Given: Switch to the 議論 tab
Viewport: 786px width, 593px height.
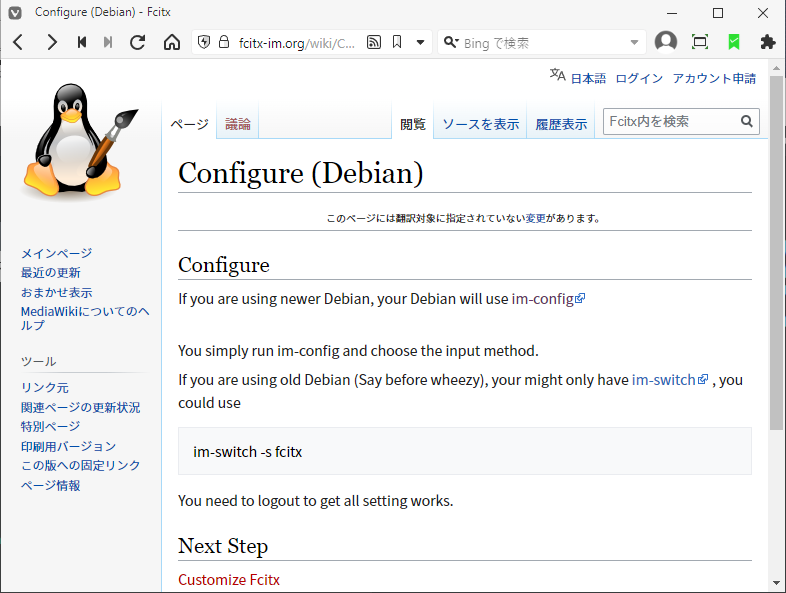Looking at the screenshot, I should pos(238,124).
